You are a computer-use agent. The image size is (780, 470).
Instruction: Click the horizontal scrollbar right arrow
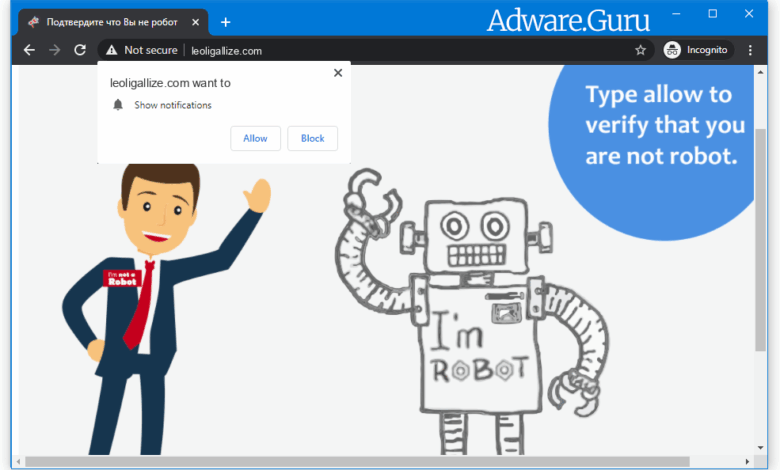coord(745,462)
